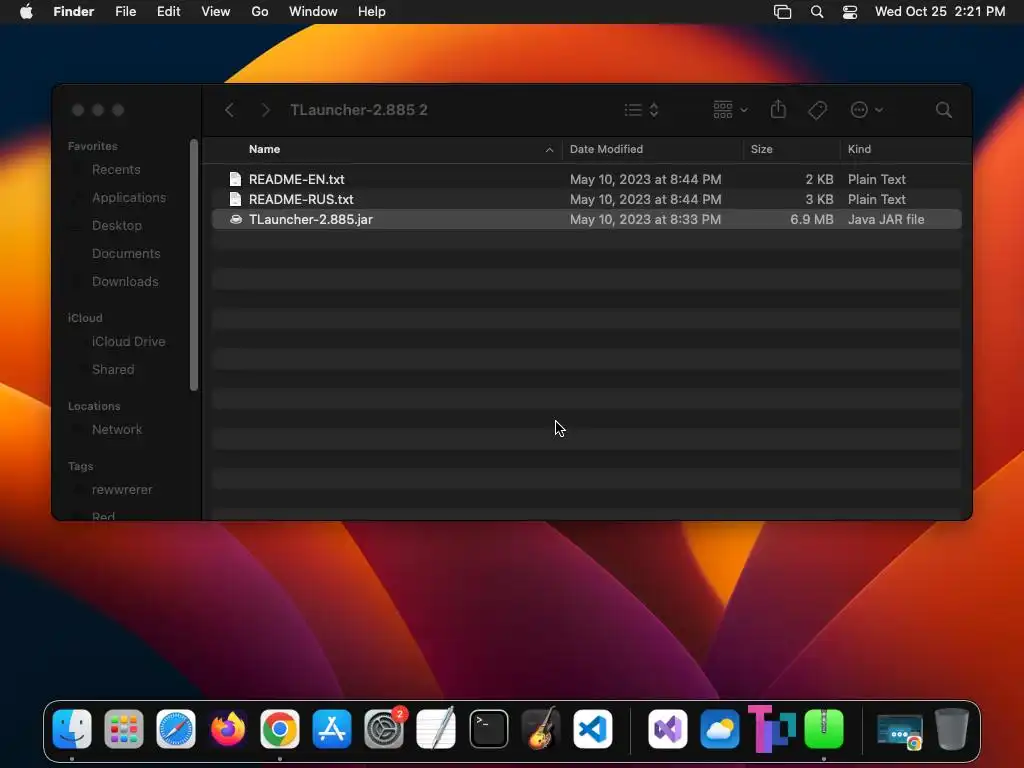1024x768 pixels.
Task: Open Launchpad from the Dock
Action: pos(123,729)
